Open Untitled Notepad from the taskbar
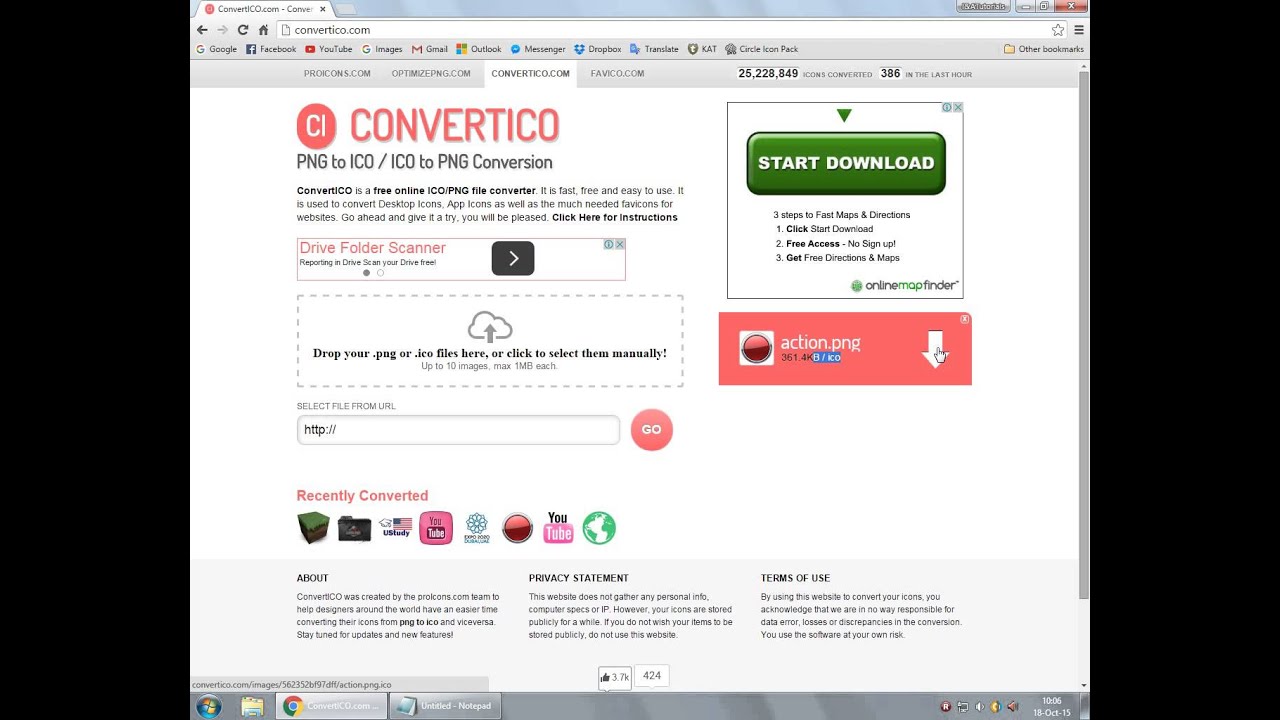The height and width of the screenshot is (720, 1280). tap(445, 706)
